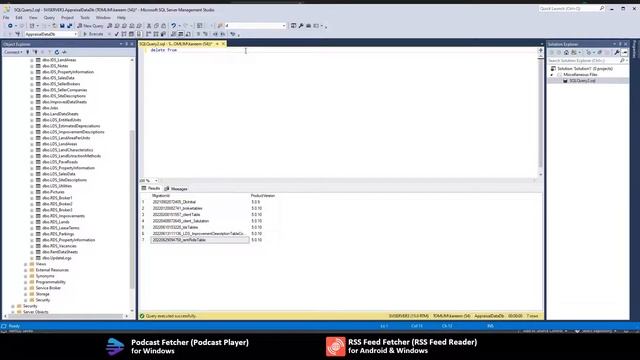The height and width of the screenshot is (360, 640).
Task: Switch to the Results tab
Action: pos(151,189)
